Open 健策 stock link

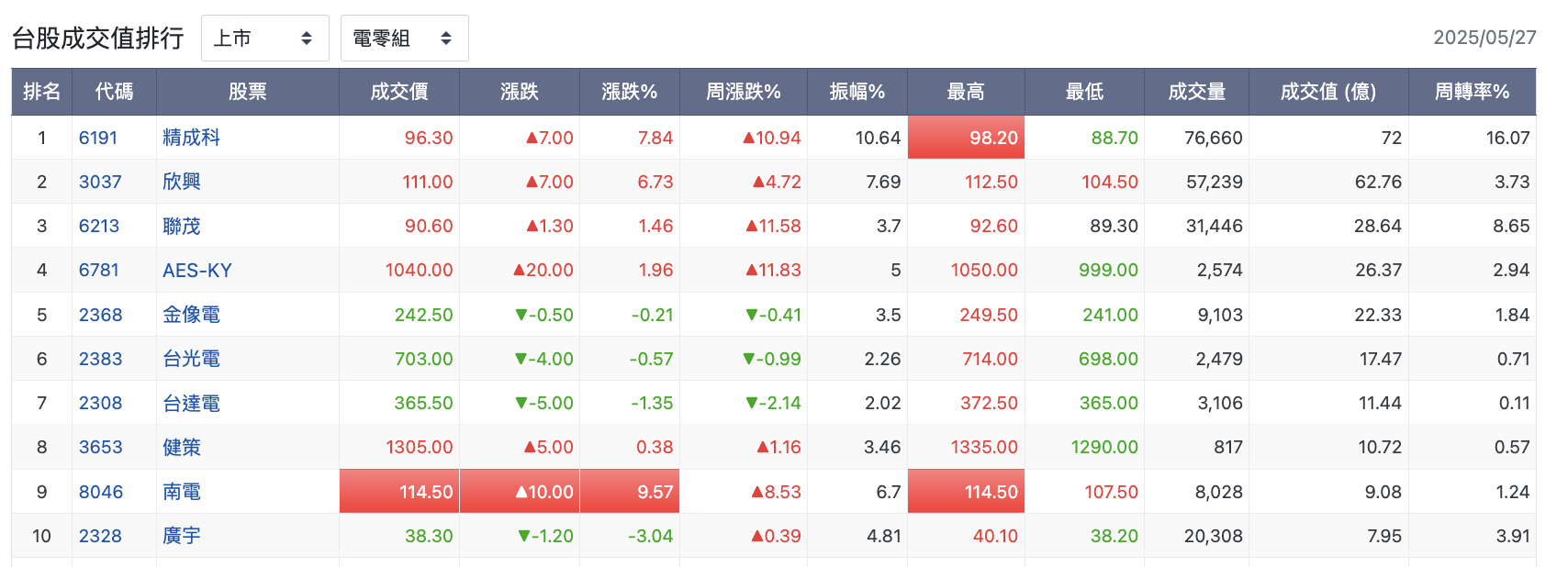coord(182,447)
